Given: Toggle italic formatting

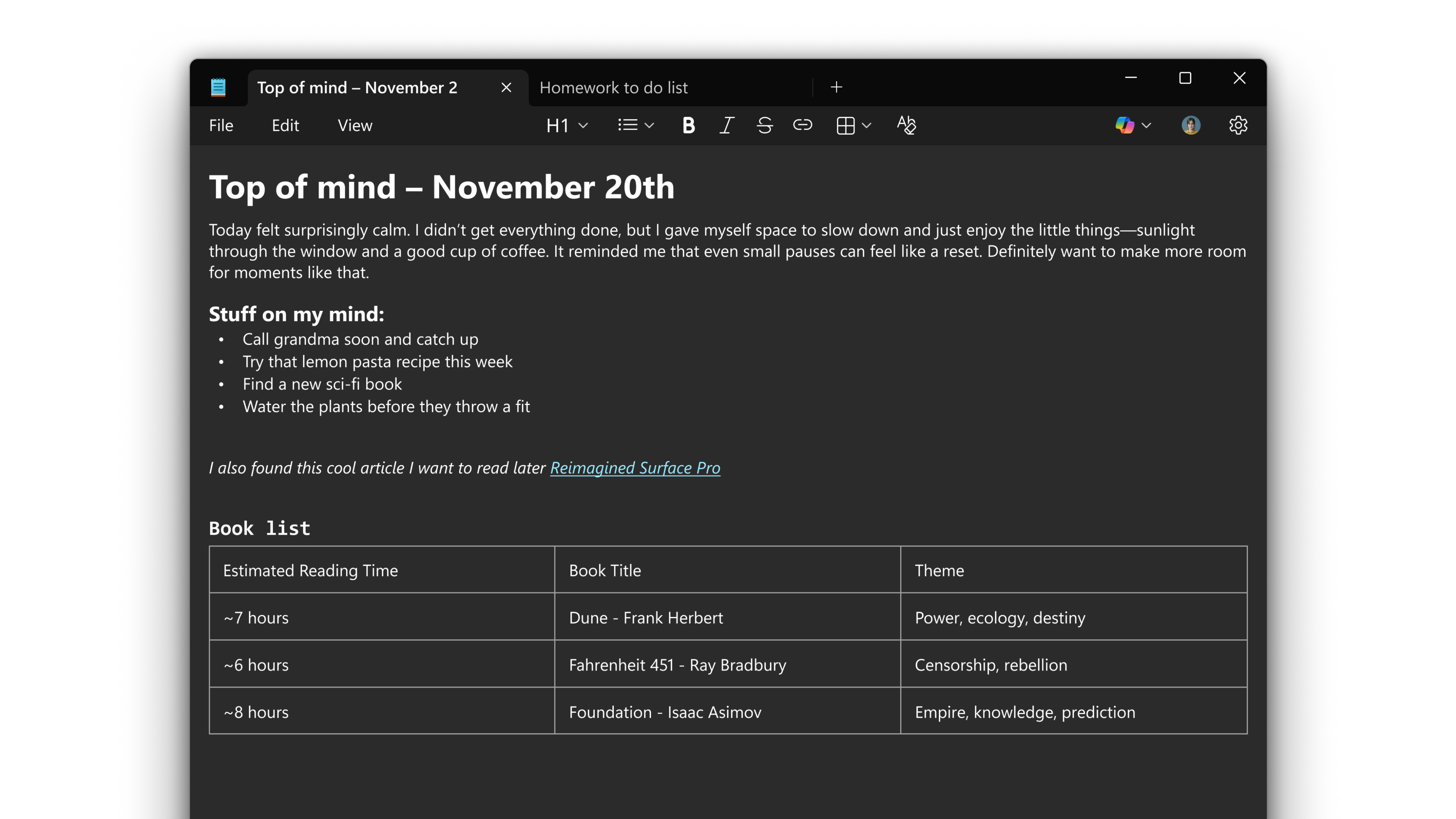Looking at the screenshot, I should pyautogui.click(x=726, y=125).
